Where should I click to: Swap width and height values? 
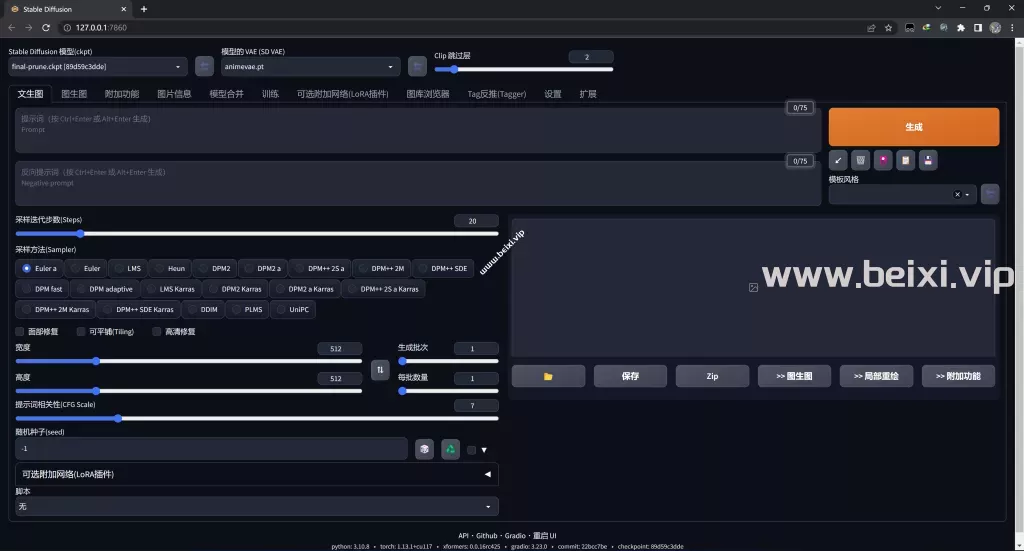380,370
